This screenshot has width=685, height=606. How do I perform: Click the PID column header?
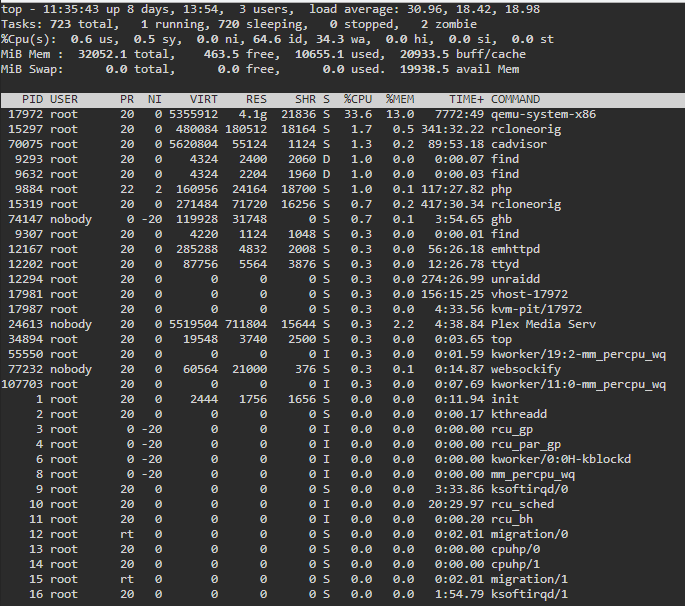pyautogui.click(x=33, y=100)
